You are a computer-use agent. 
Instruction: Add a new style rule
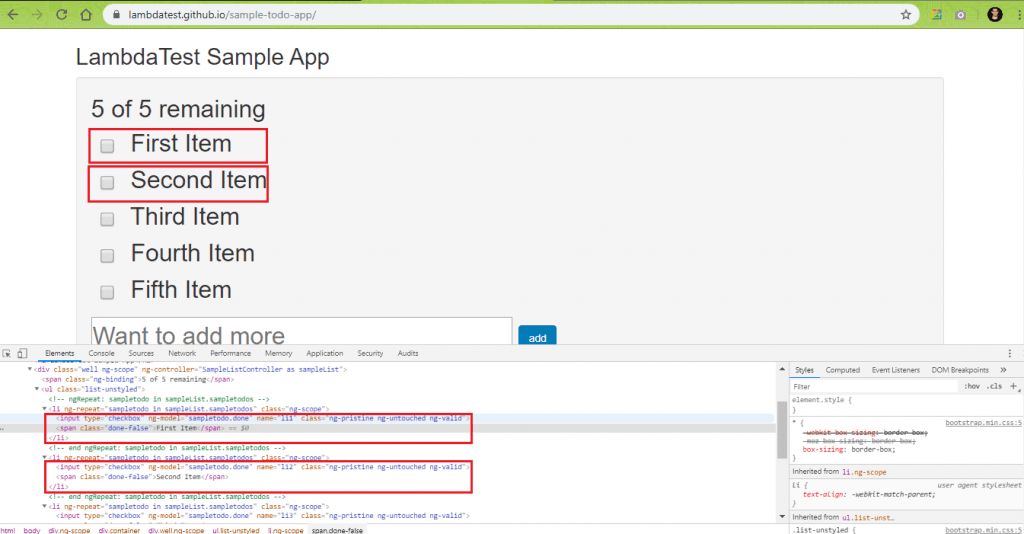1014,386
